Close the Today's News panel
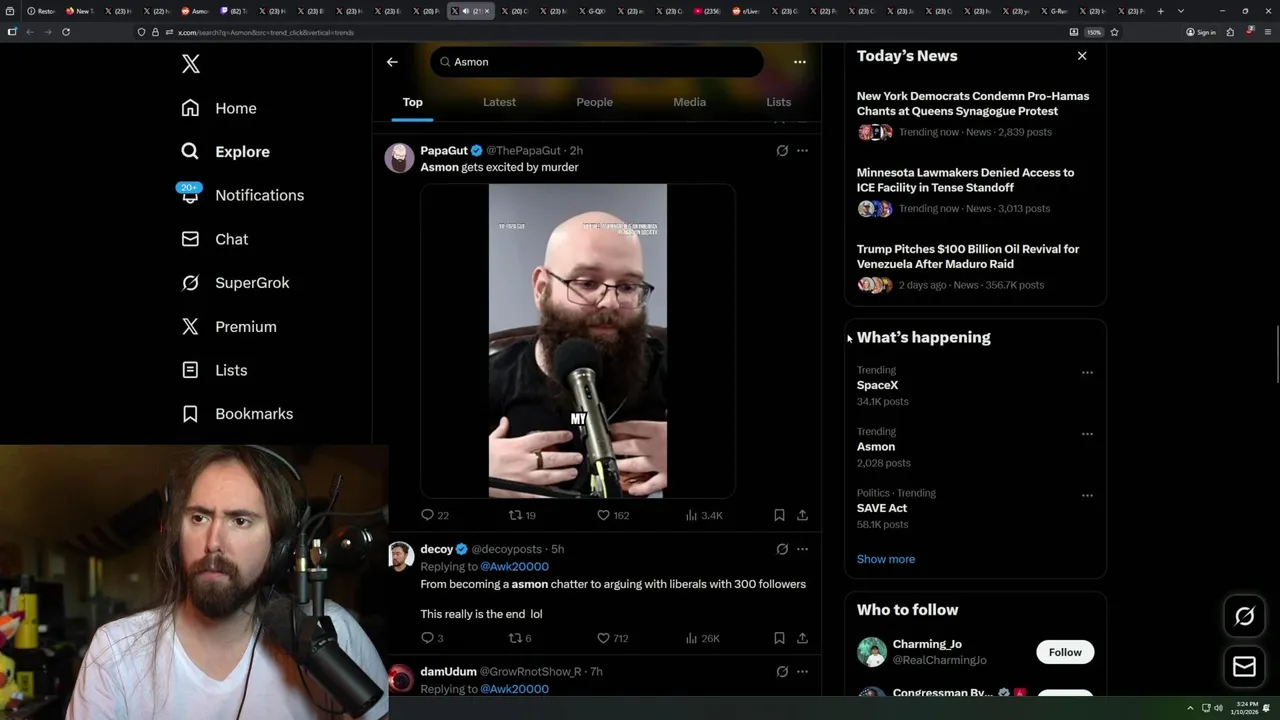The width and height of the screenshot is (1280, 720). click(1082, 56)
